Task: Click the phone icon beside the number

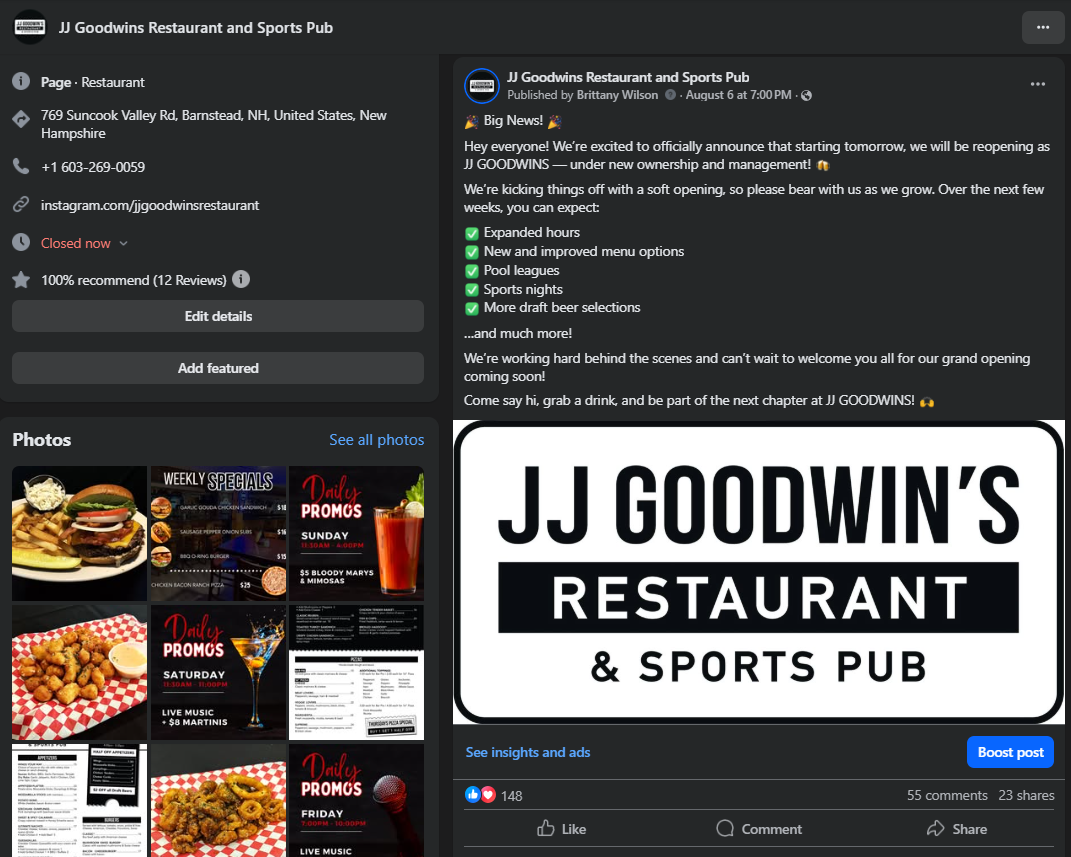Action: click(x=21, y=166)
